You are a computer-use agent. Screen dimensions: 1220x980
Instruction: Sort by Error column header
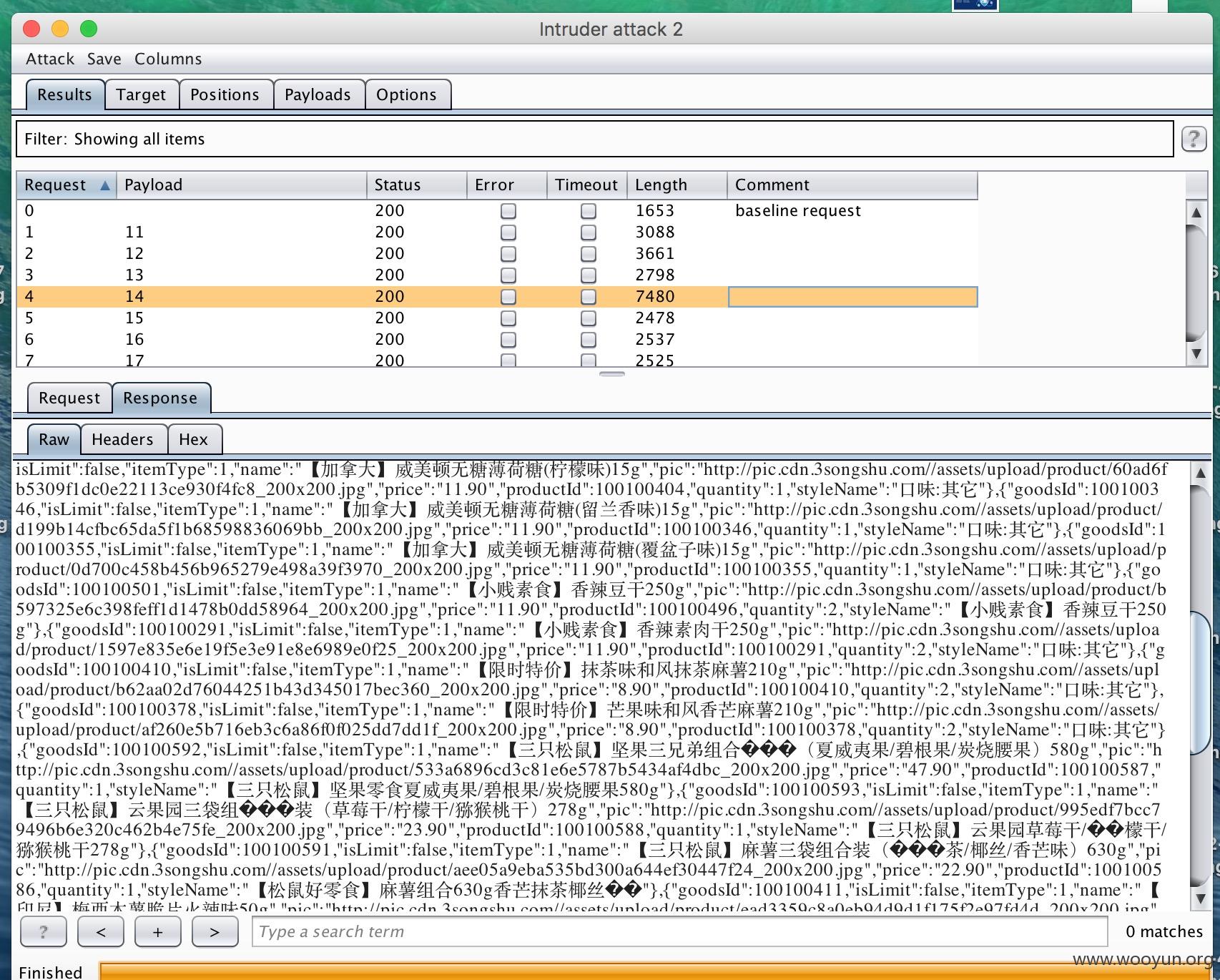click(x=507, y=185)
